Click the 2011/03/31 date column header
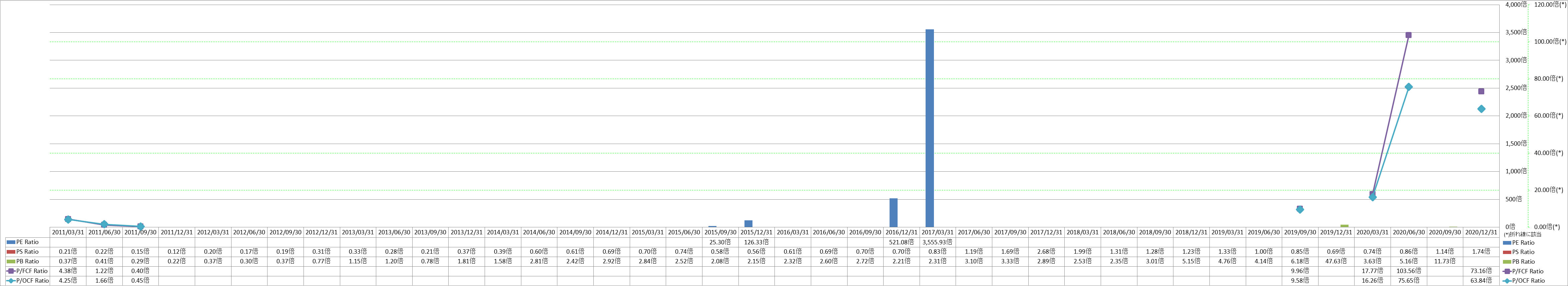Viewport: 1568px width, 286px height. point(68,232)
